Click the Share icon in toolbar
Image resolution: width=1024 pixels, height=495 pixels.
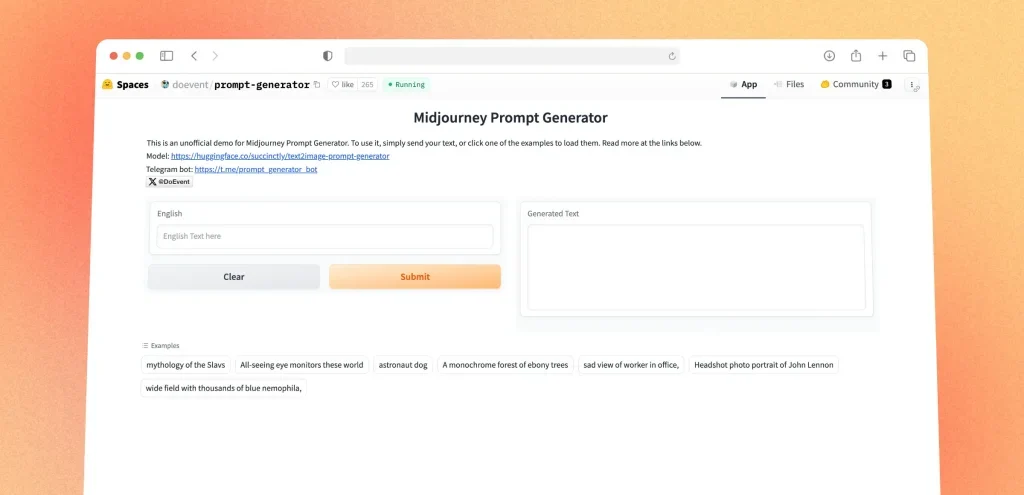pos(856,56)
